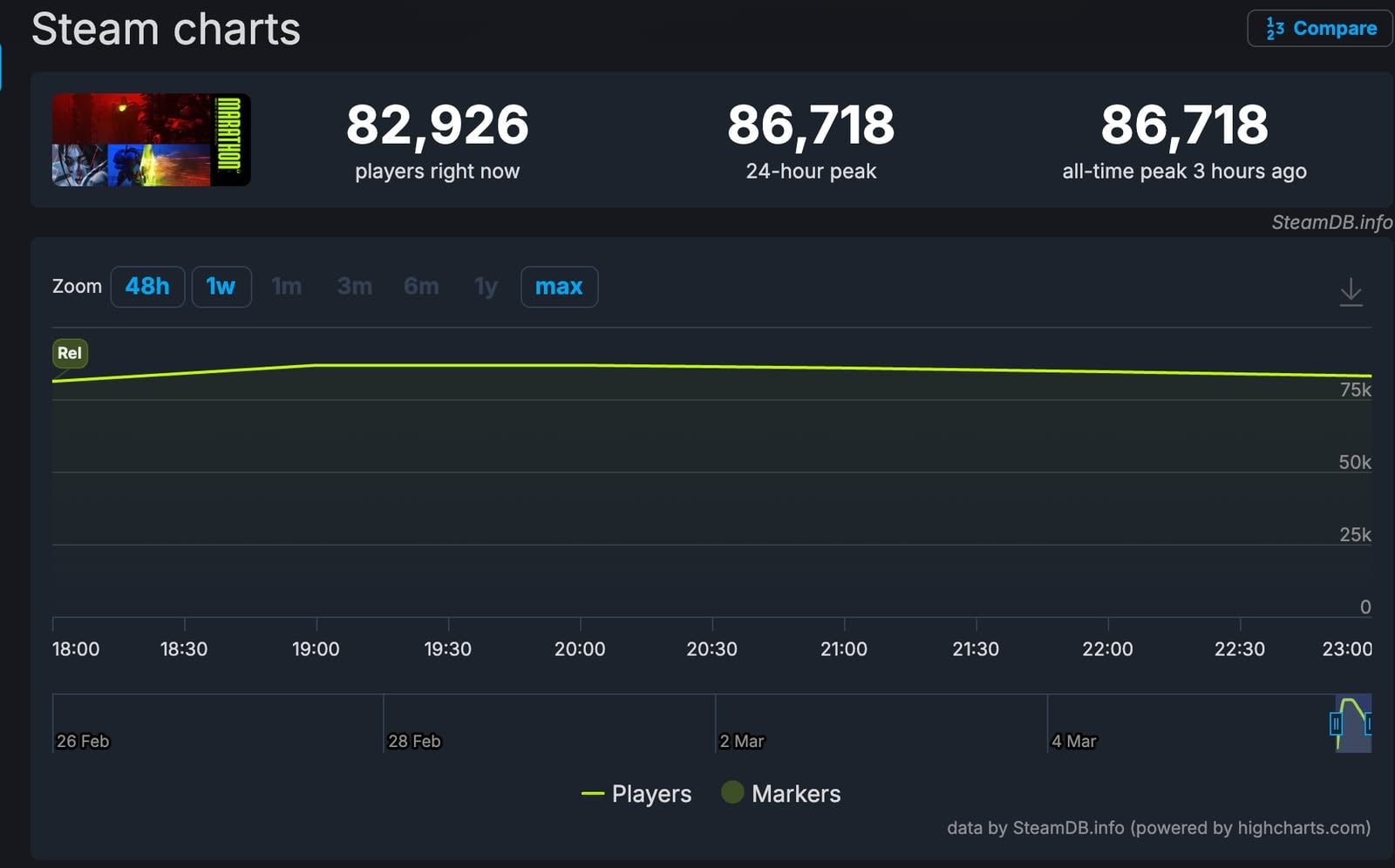Click the Rel release marker badge
This screenshot has height=868, width=1395.
click(70, 353)
